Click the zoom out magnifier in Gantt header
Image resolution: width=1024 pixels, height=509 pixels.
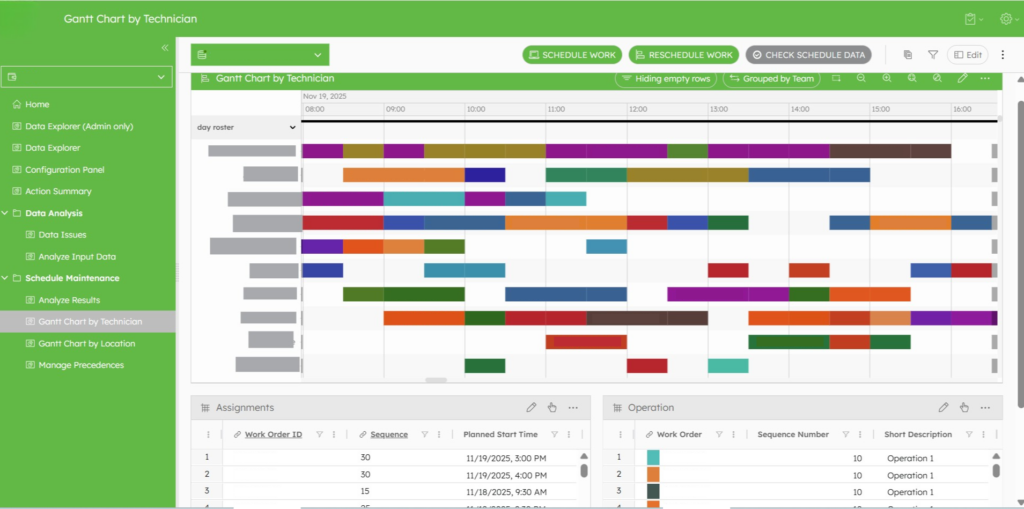point(861,78)
